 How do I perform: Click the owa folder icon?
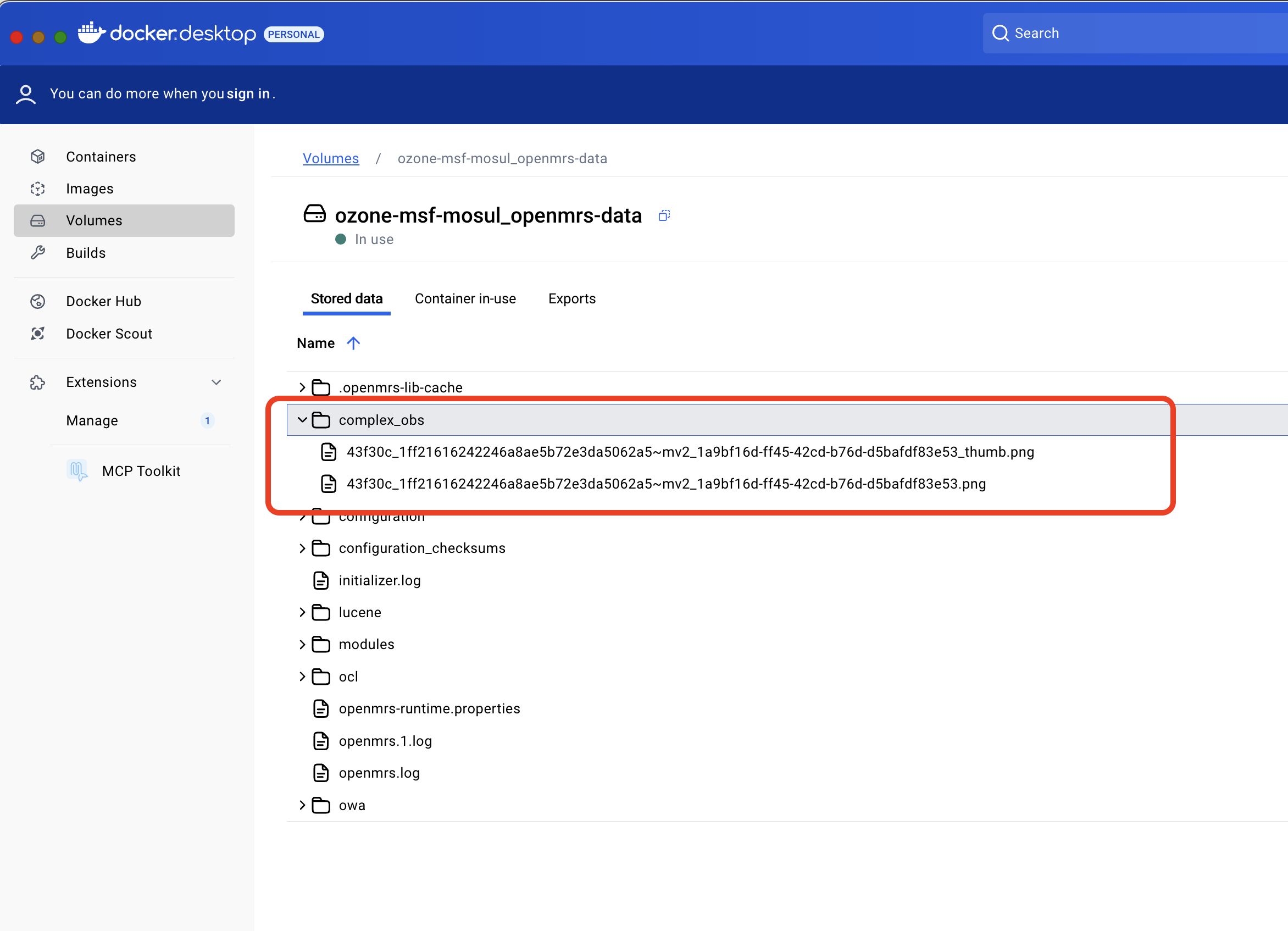point(321,805)
